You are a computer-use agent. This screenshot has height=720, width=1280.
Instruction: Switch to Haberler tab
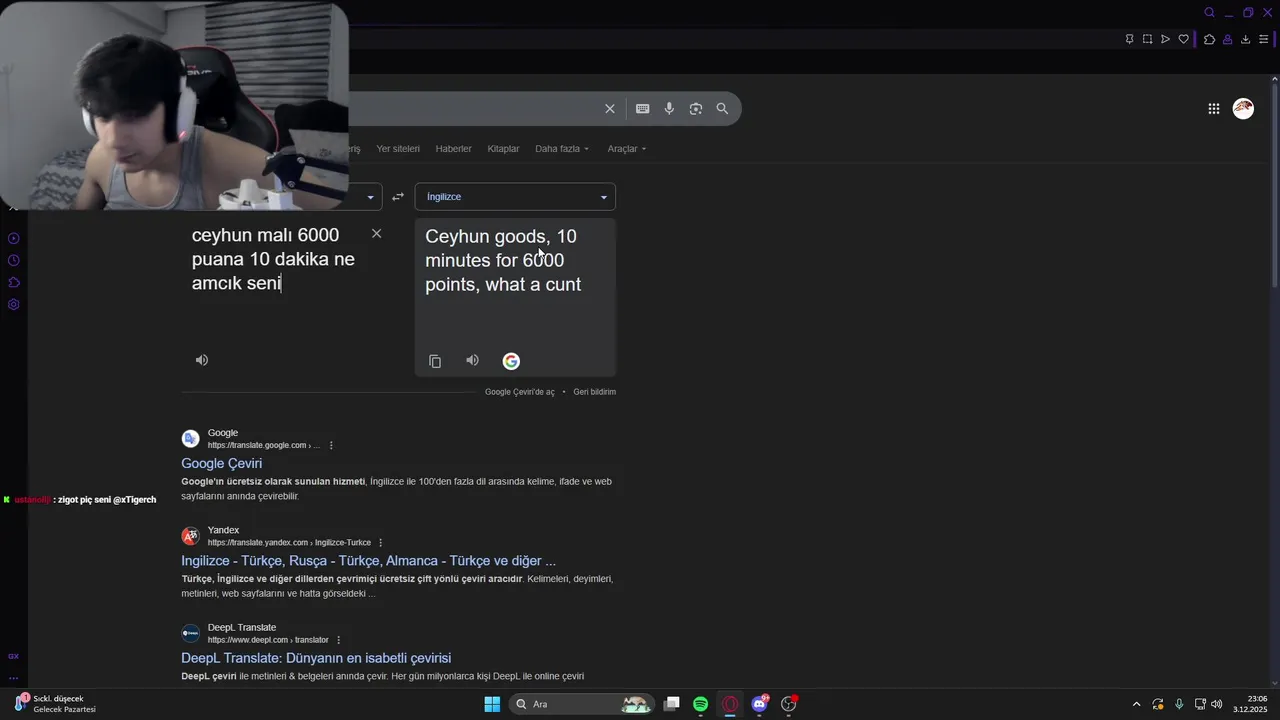point(453,149)
